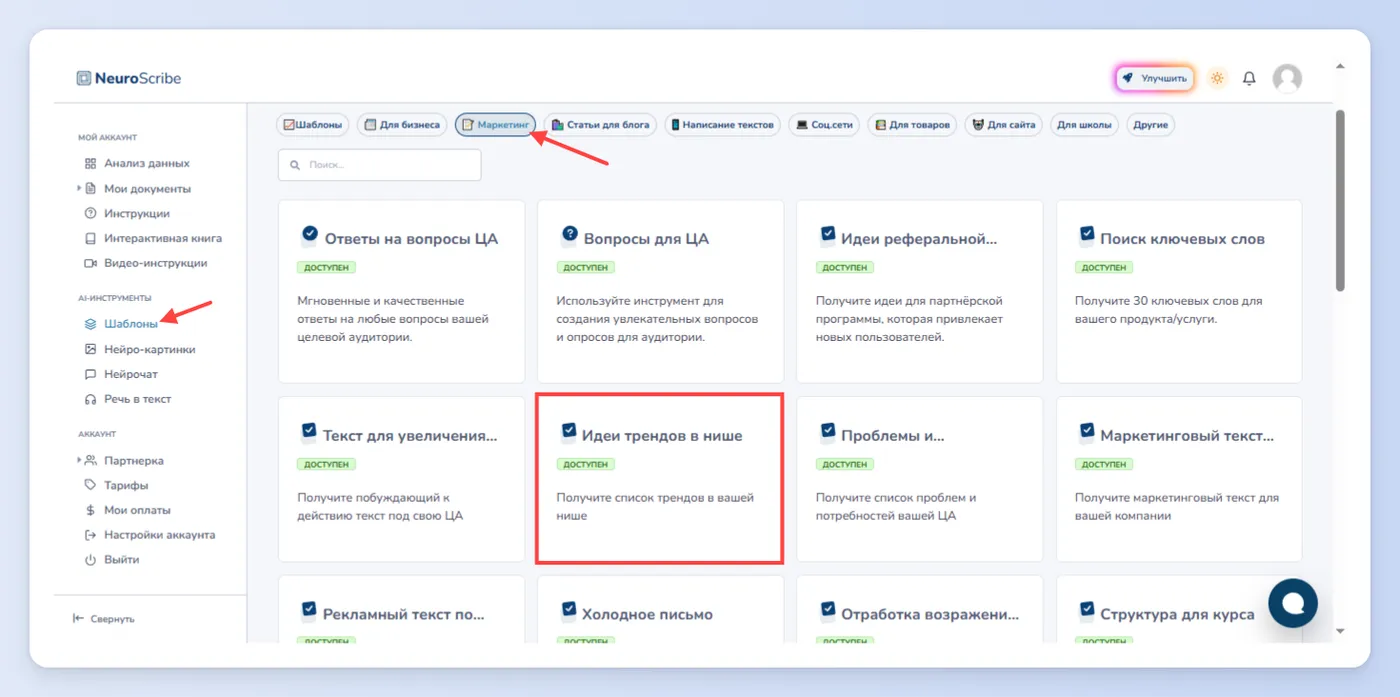
Task: Open Интерактивная книга in the sidebar
Action: (x=153, y=238)
